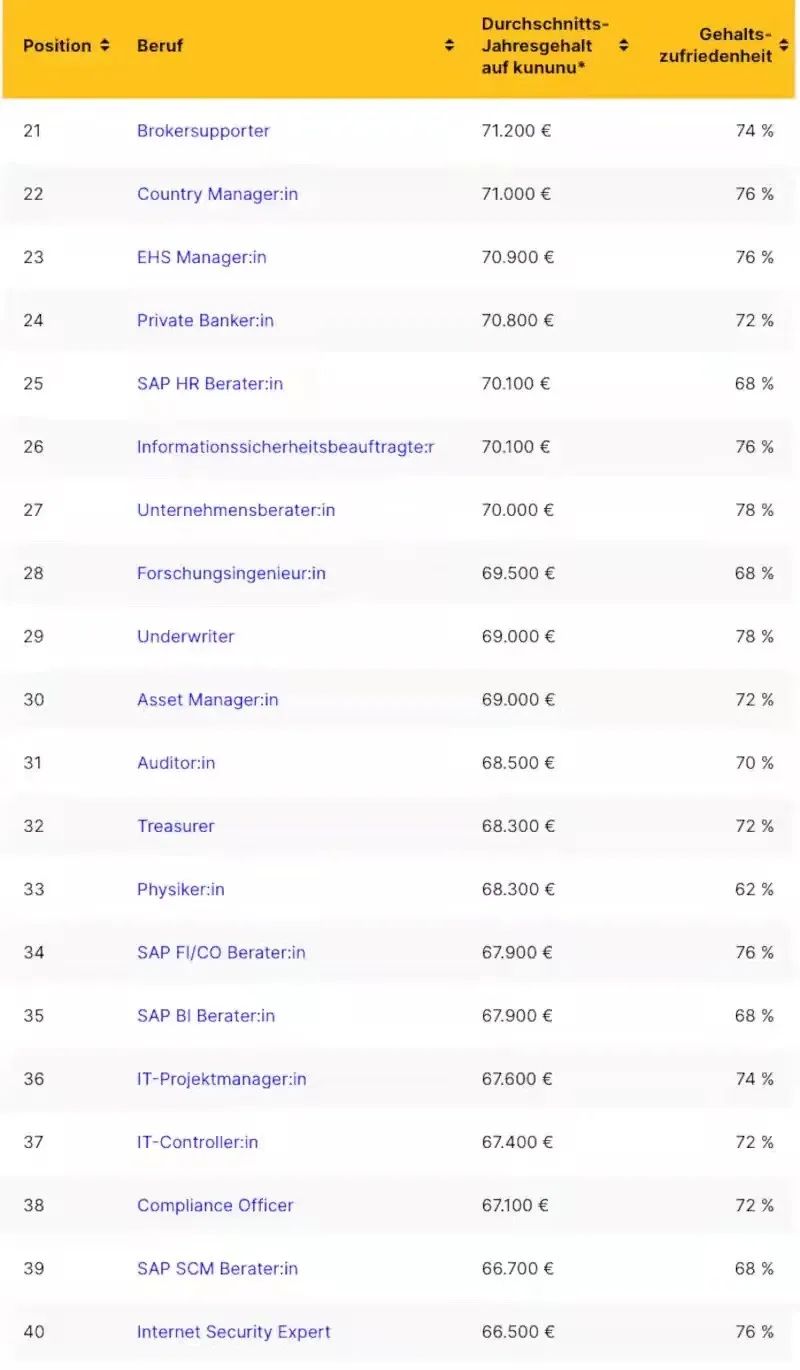The width and height of the screenshot is (800, 1370).
Task: Click the Private Banker:in link
Action: (x=205, y=320)
